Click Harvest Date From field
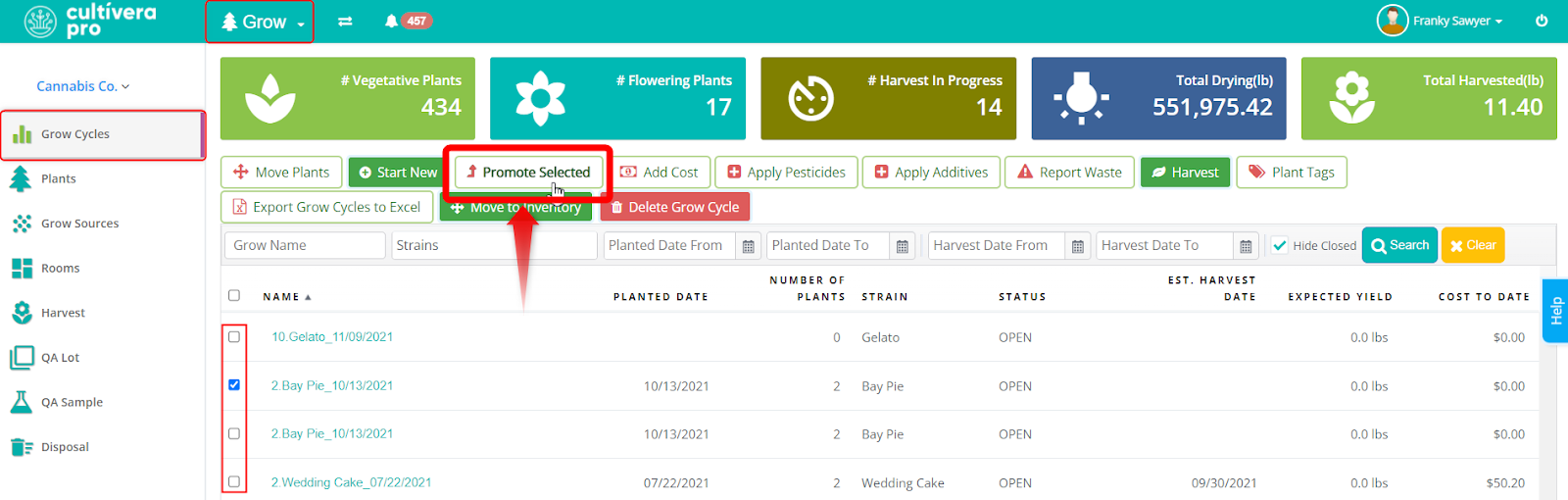Screen dimensions: 1568x500 997,245
